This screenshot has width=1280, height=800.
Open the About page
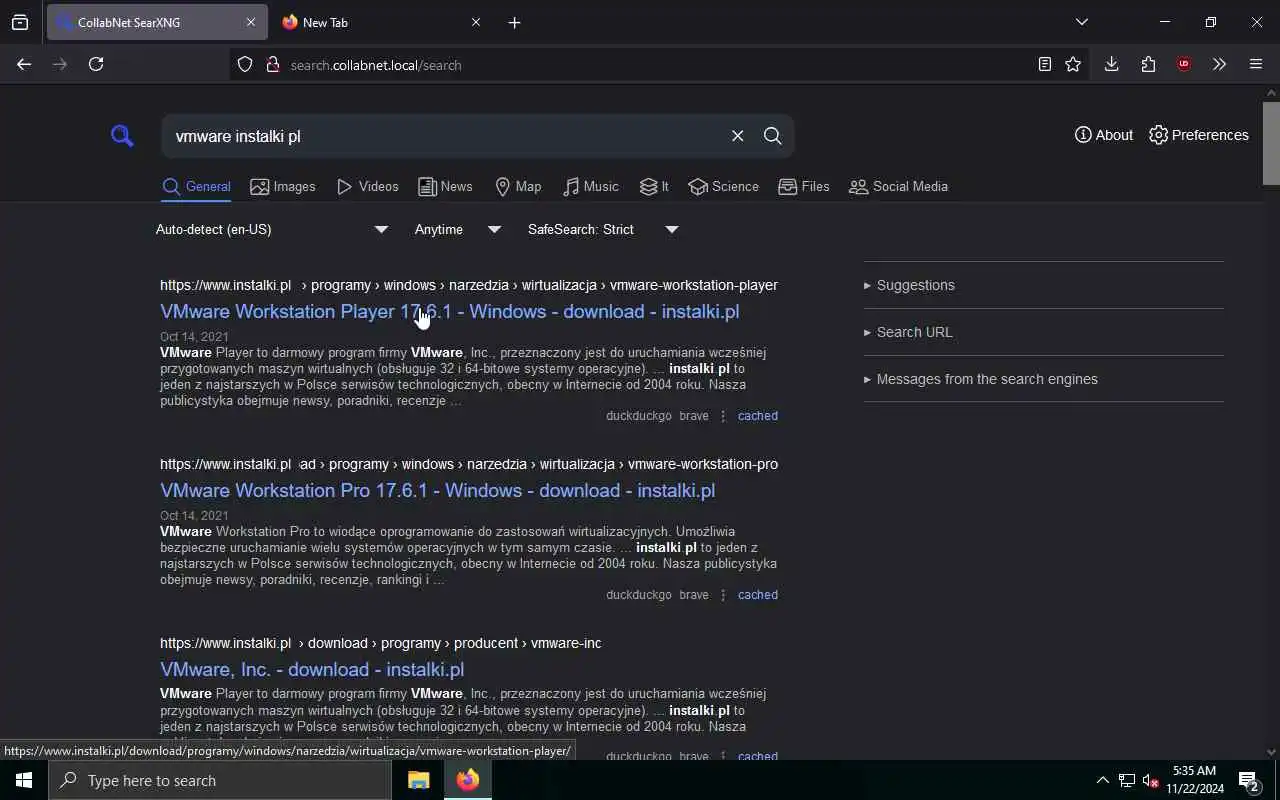[1104, 135]
